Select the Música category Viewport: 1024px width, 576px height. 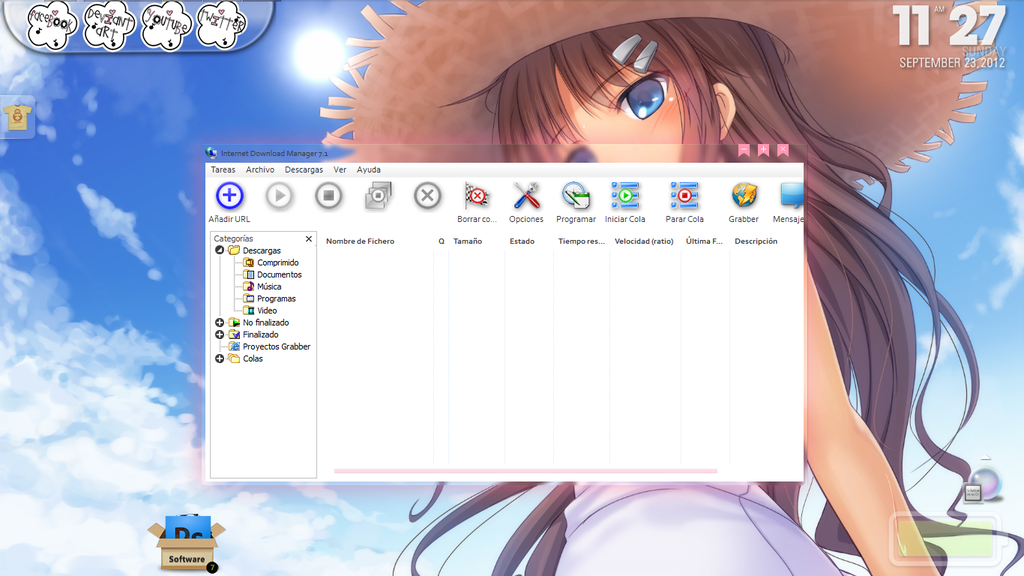tap(269, 287)
